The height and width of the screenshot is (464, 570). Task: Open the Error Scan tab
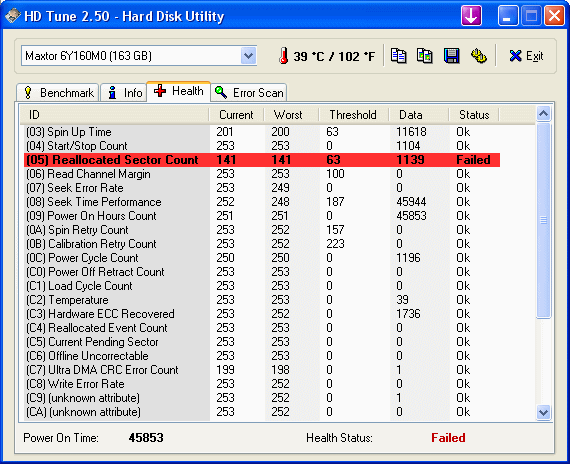[249, 93]
